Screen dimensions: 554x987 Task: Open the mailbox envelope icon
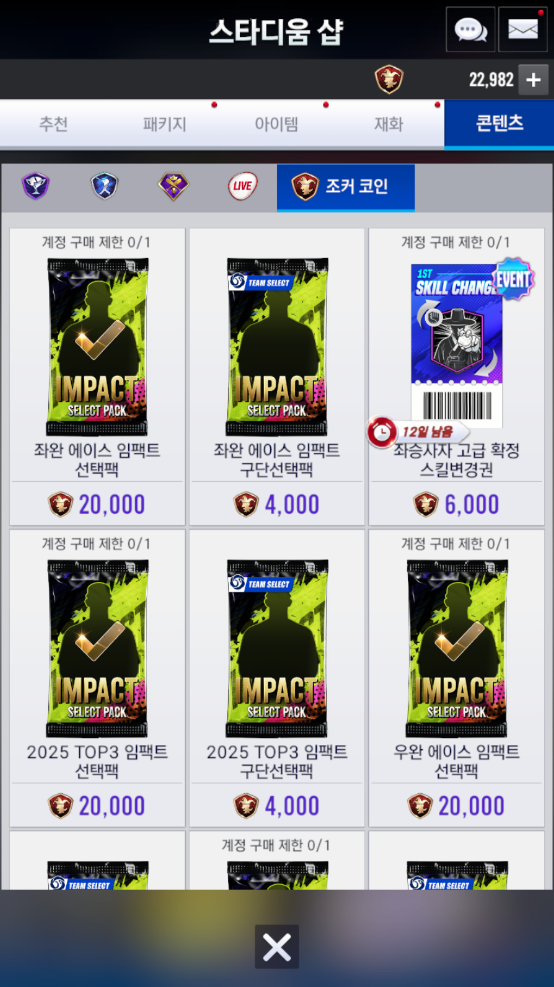pyautogui.click(x=523, y=30)
